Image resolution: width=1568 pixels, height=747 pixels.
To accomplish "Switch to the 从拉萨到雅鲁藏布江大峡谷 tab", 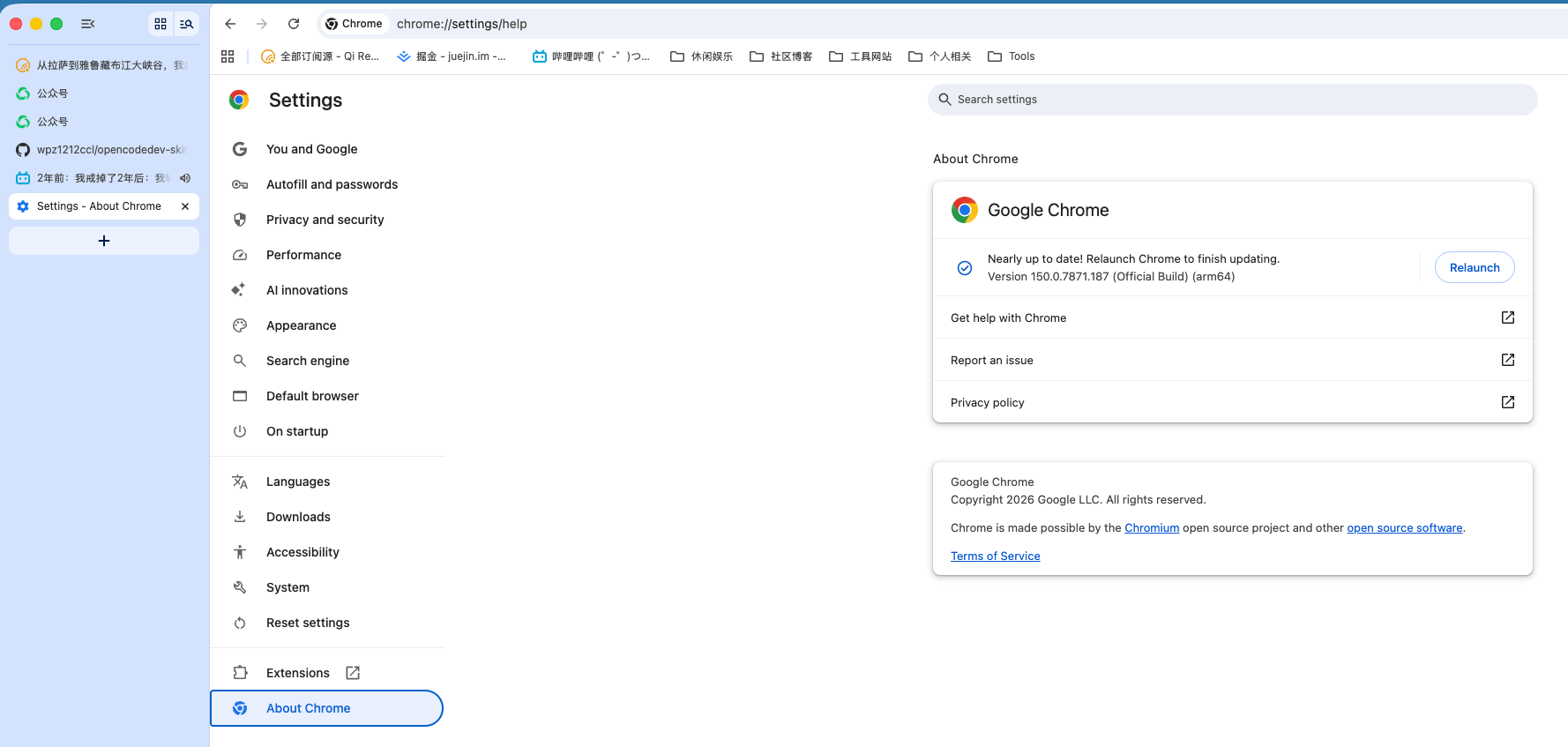I will [x=104, y=65].
